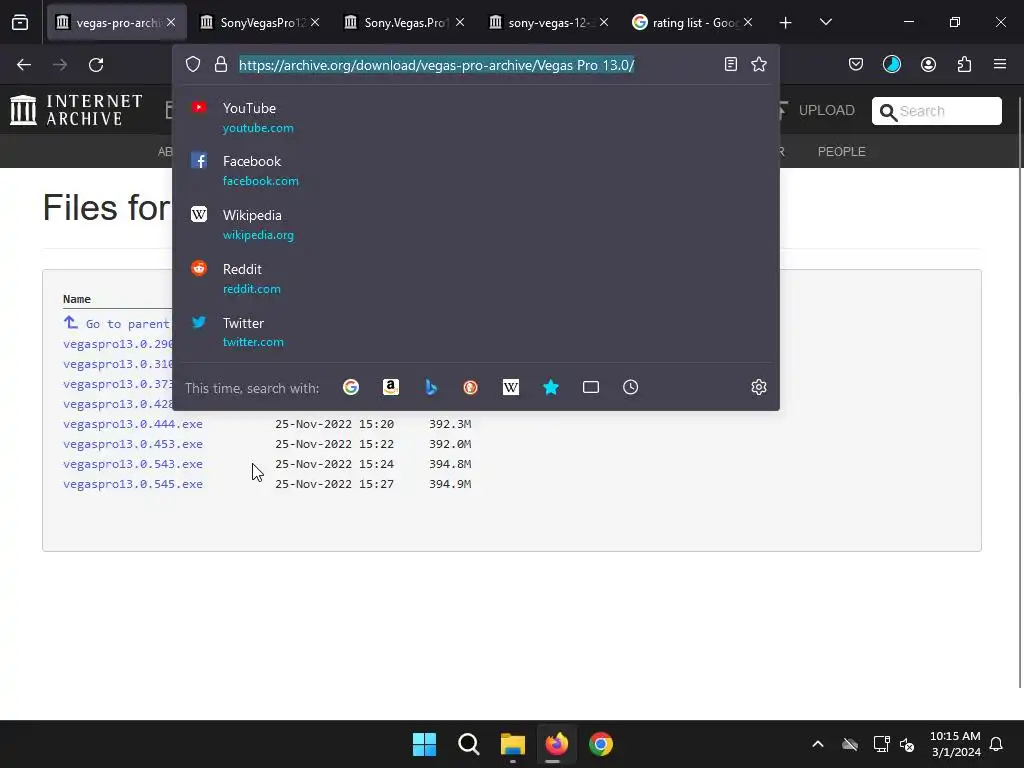Open Windows Start menu
Viewport: 1024px width, 768px height.
pyautogui.click(x=424, y=744)
